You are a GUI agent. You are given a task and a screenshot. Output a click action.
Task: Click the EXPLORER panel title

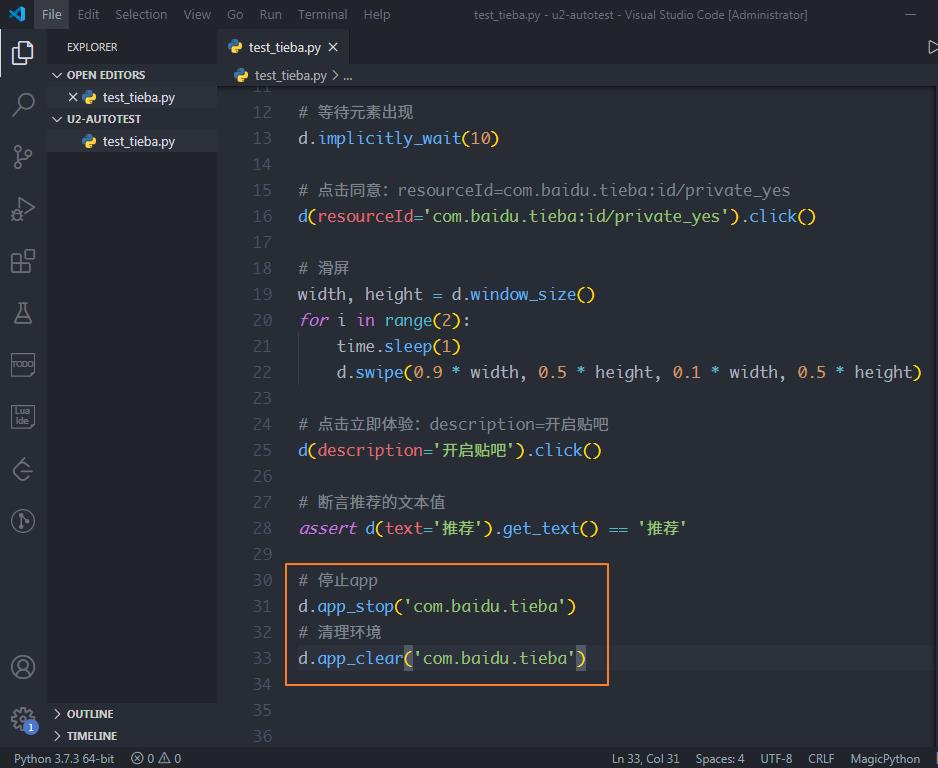tap(92, 47)
